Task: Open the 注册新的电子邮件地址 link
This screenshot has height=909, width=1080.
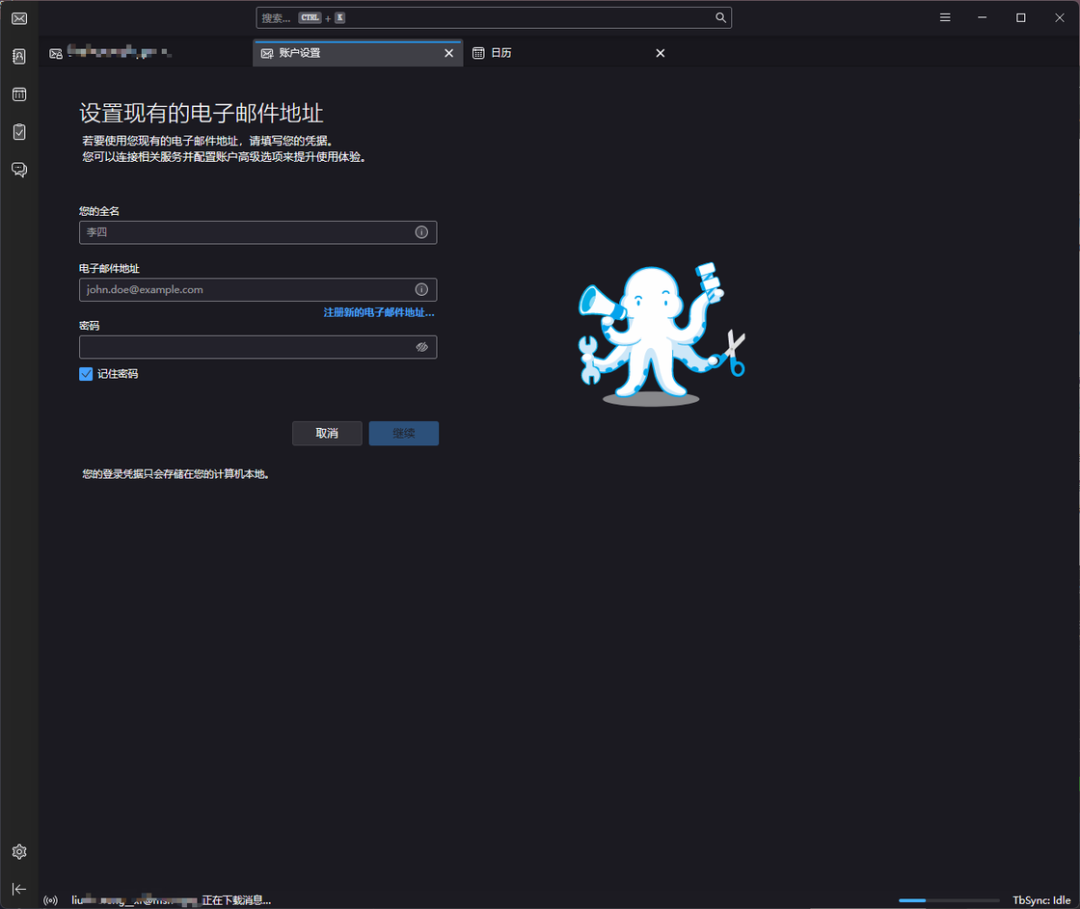Action: point(379,313)
